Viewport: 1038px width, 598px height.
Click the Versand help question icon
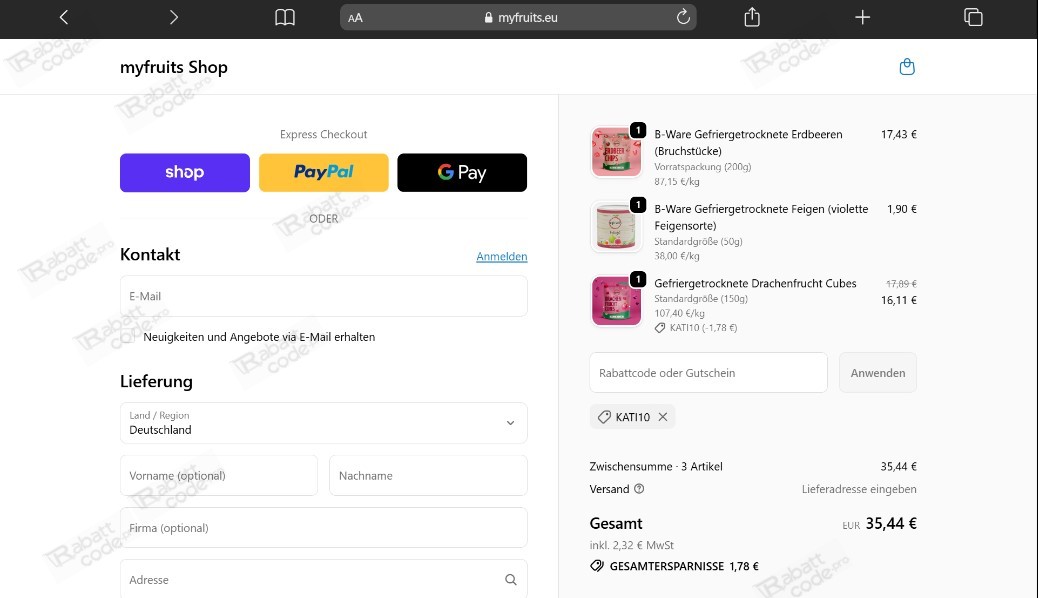pyautogui.click(x=639, y=489)
